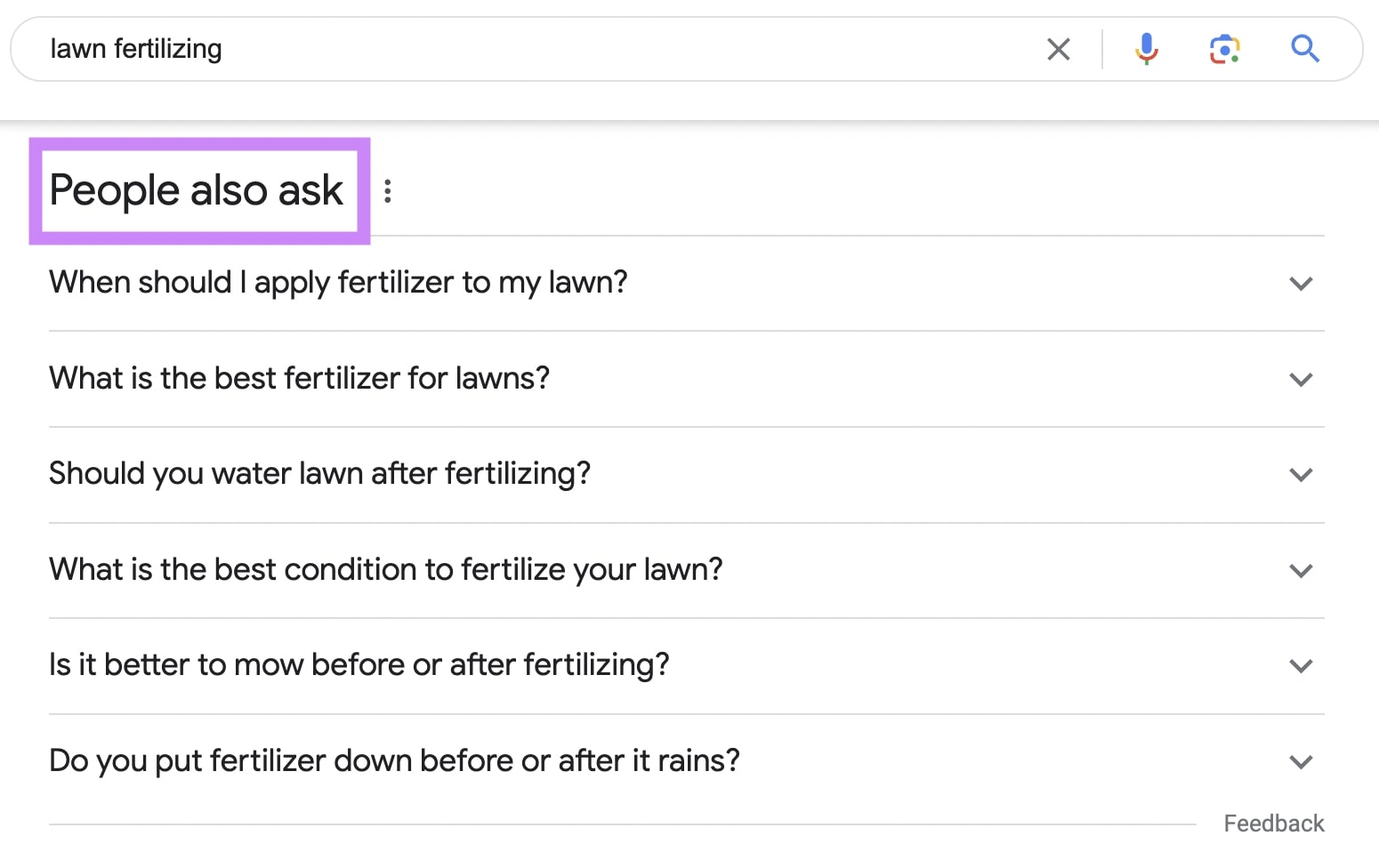Viewport: 1379px width, 868px height.
Task: Click the People also ask heading
Action: coord(197,189)
